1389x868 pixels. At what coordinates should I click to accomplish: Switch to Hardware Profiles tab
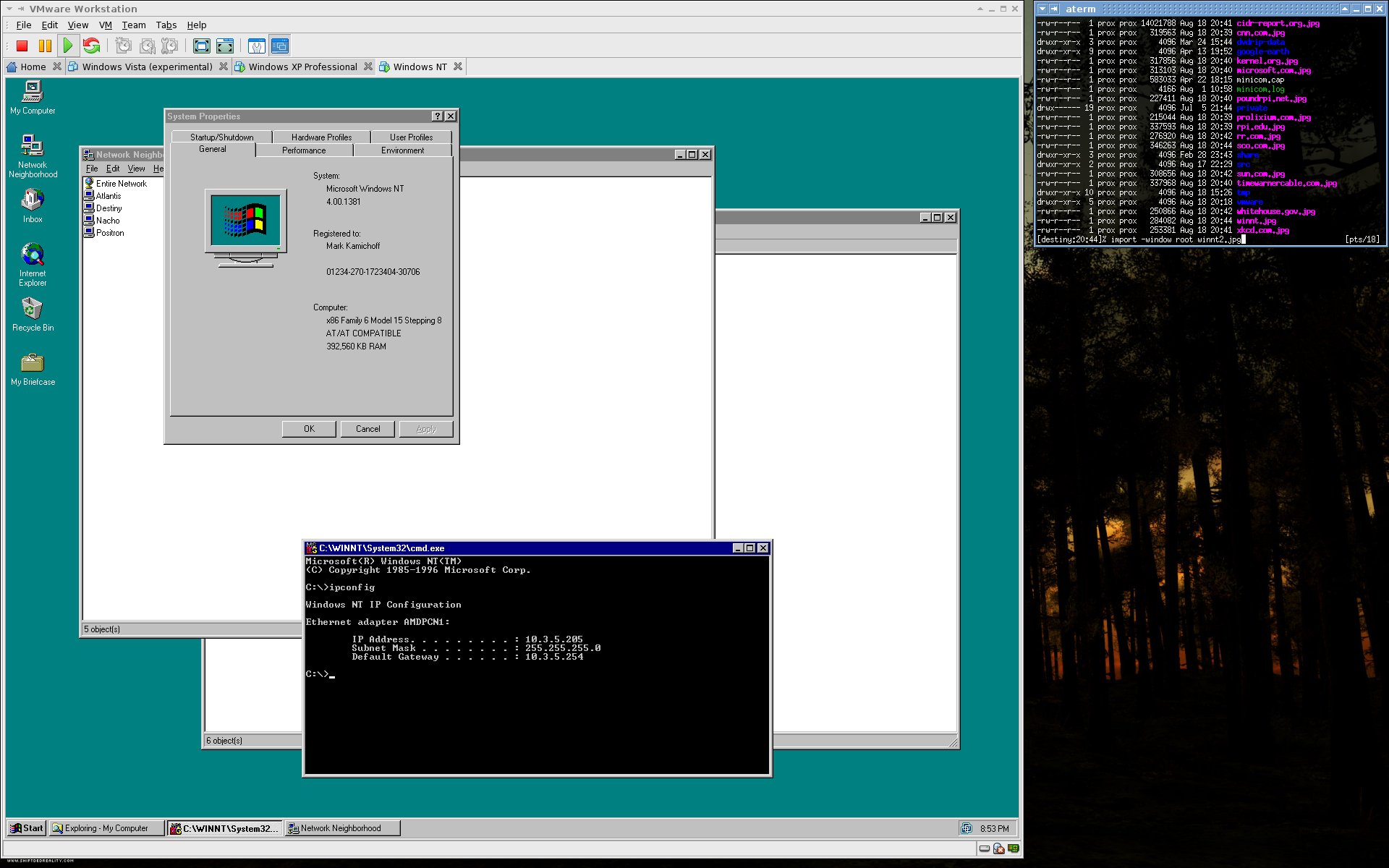[321, 137]
